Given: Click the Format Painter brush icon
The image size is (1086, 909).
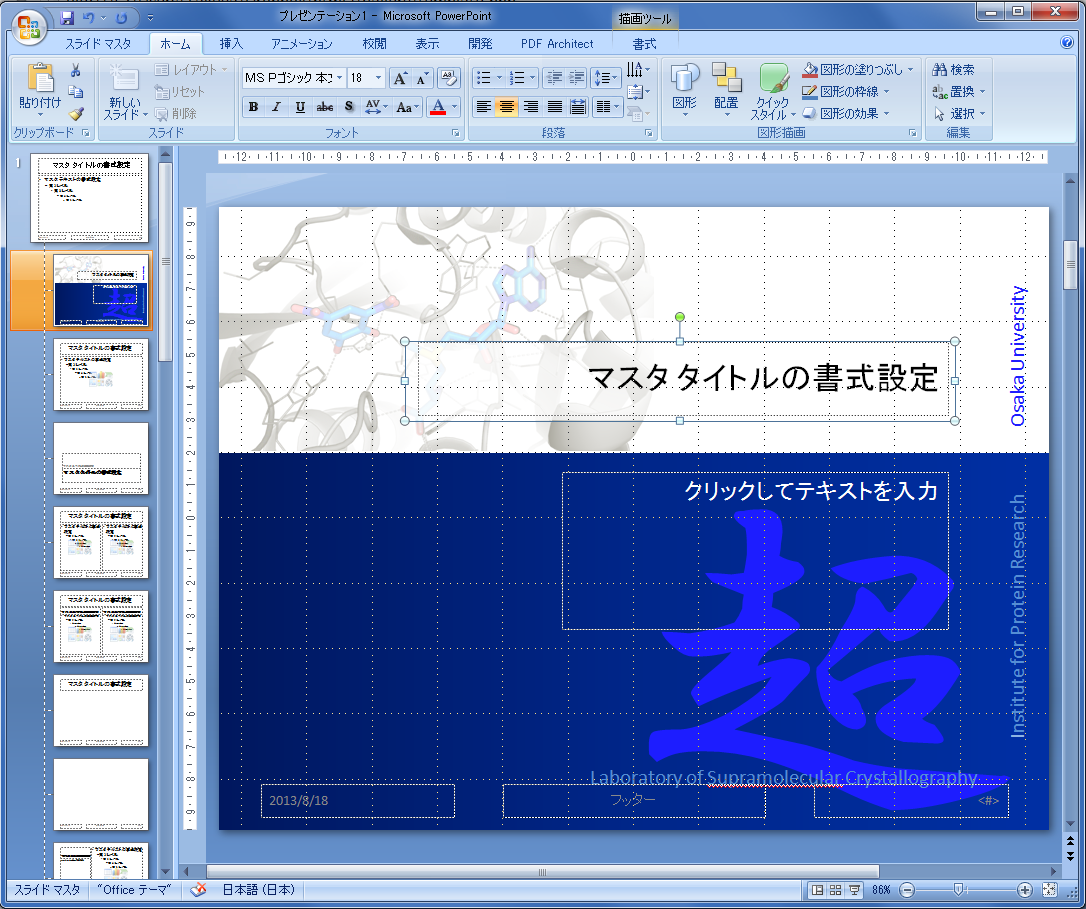Looking at the screenshot, I should (76, 113).
